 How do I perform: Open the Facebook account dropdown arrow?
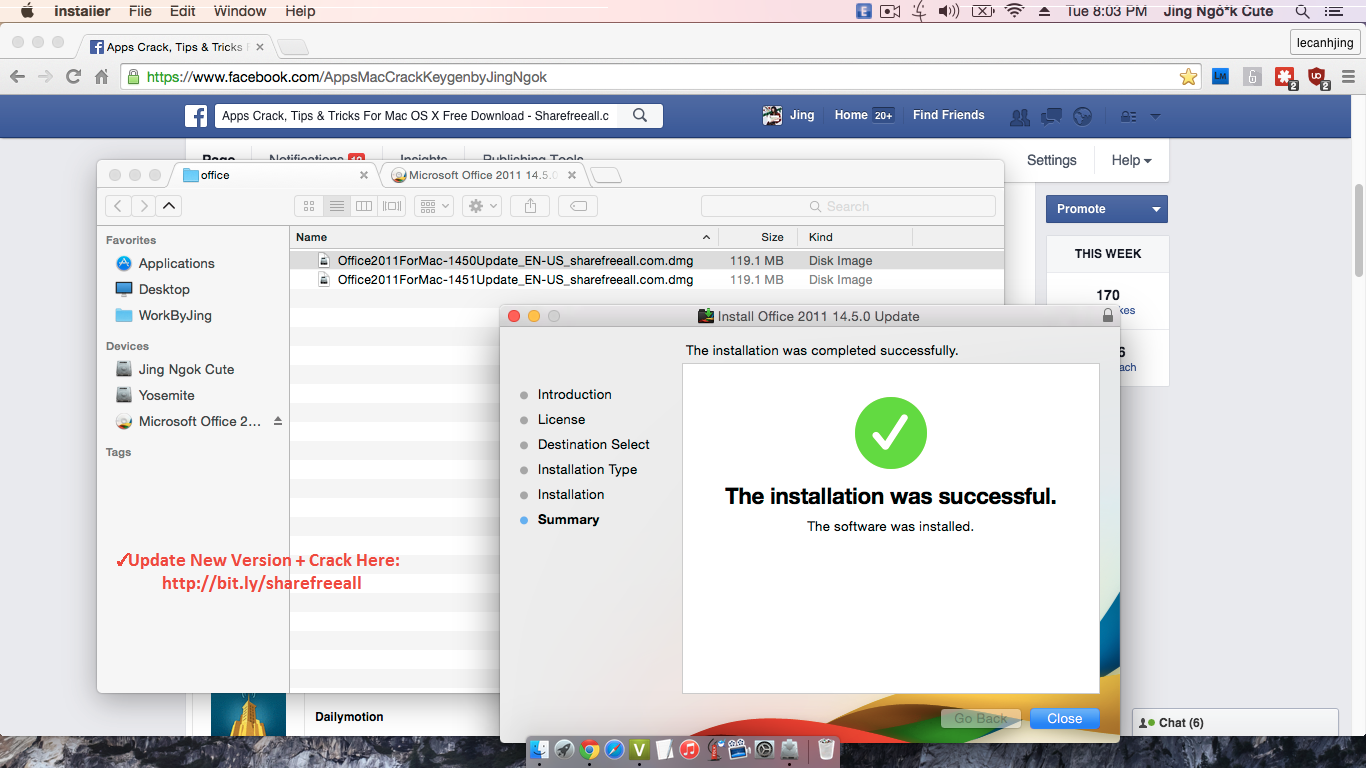[x=1155, y=116]
